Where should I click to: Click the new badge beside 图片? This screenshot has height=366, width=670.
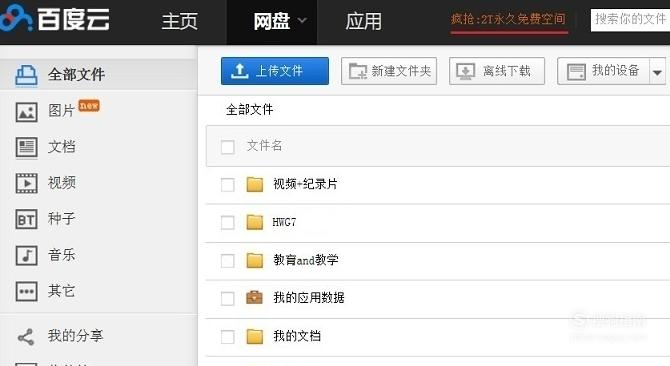[89, 105]
